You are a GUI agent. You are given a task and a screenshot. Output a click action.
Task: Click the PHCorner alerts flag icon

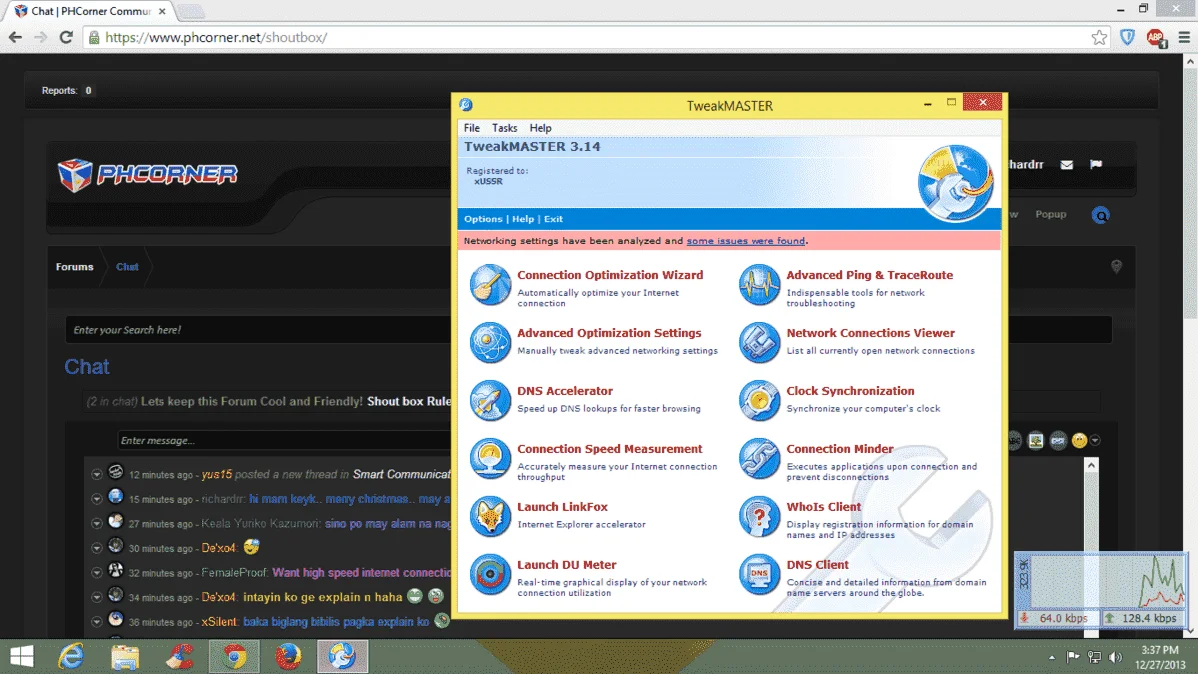[1096, 164]
